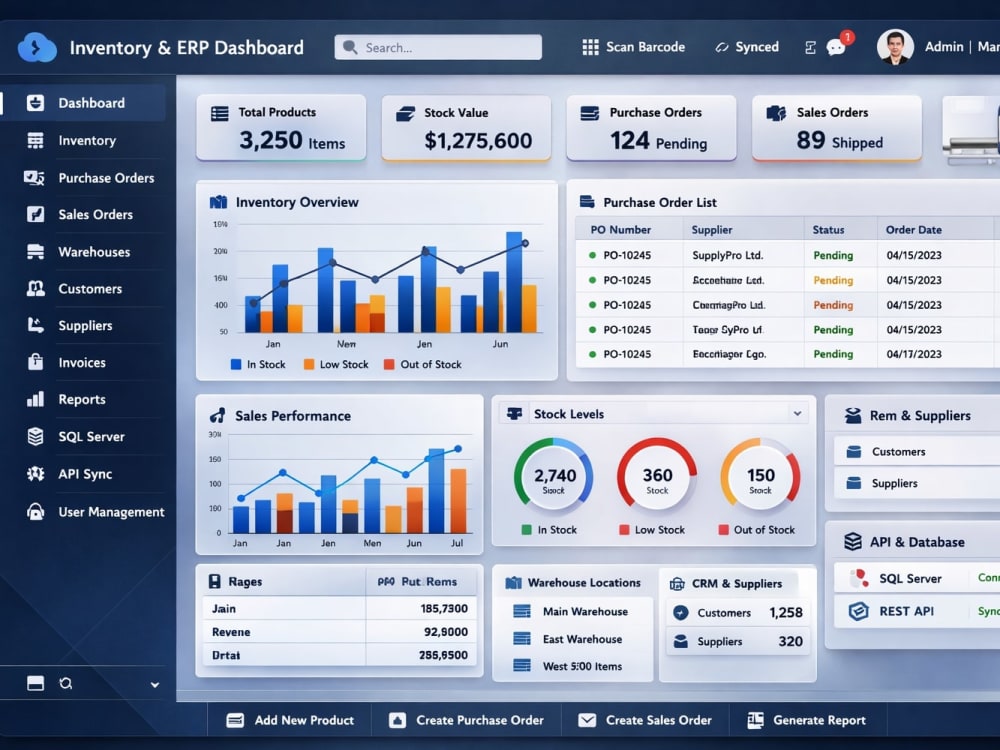
Task: Click the 2,740 stock gauge
Action: (554, 476)
